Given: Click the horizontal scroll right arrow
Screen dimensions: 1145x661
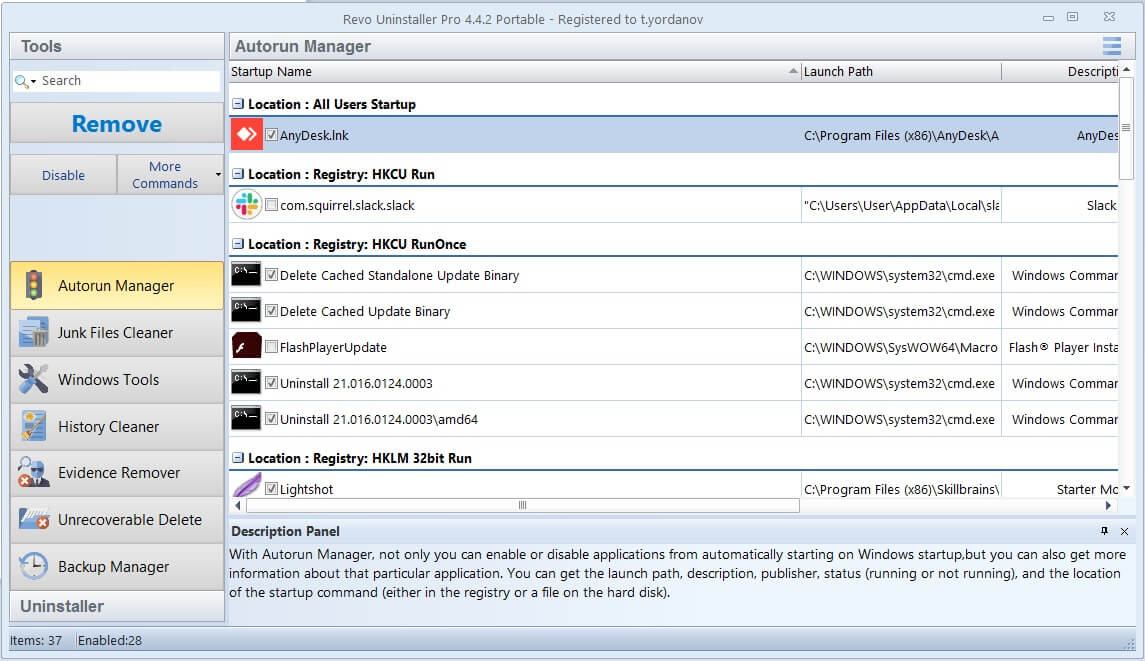Looking at the screenshot, I should coord(1108,505).
